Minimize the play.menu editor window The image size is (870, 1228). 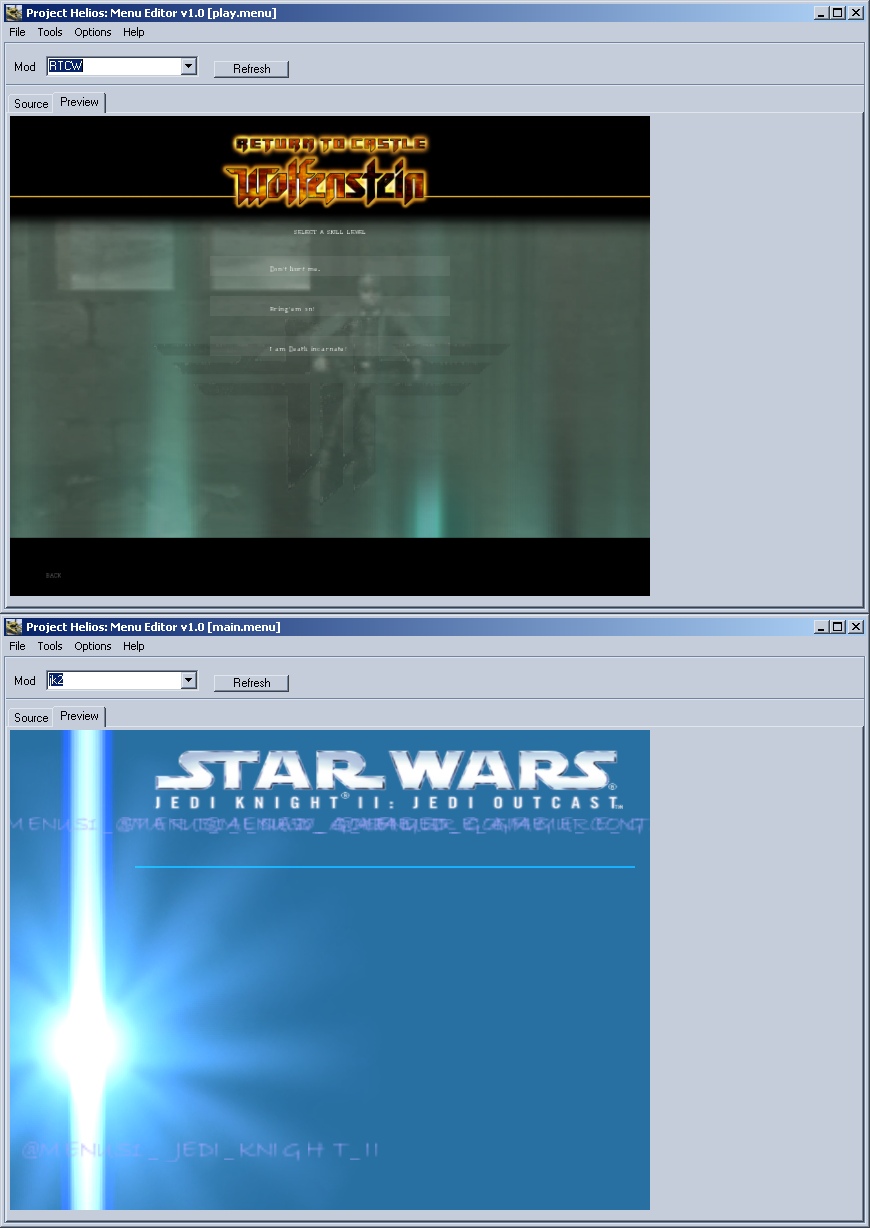tap(821, 13)
